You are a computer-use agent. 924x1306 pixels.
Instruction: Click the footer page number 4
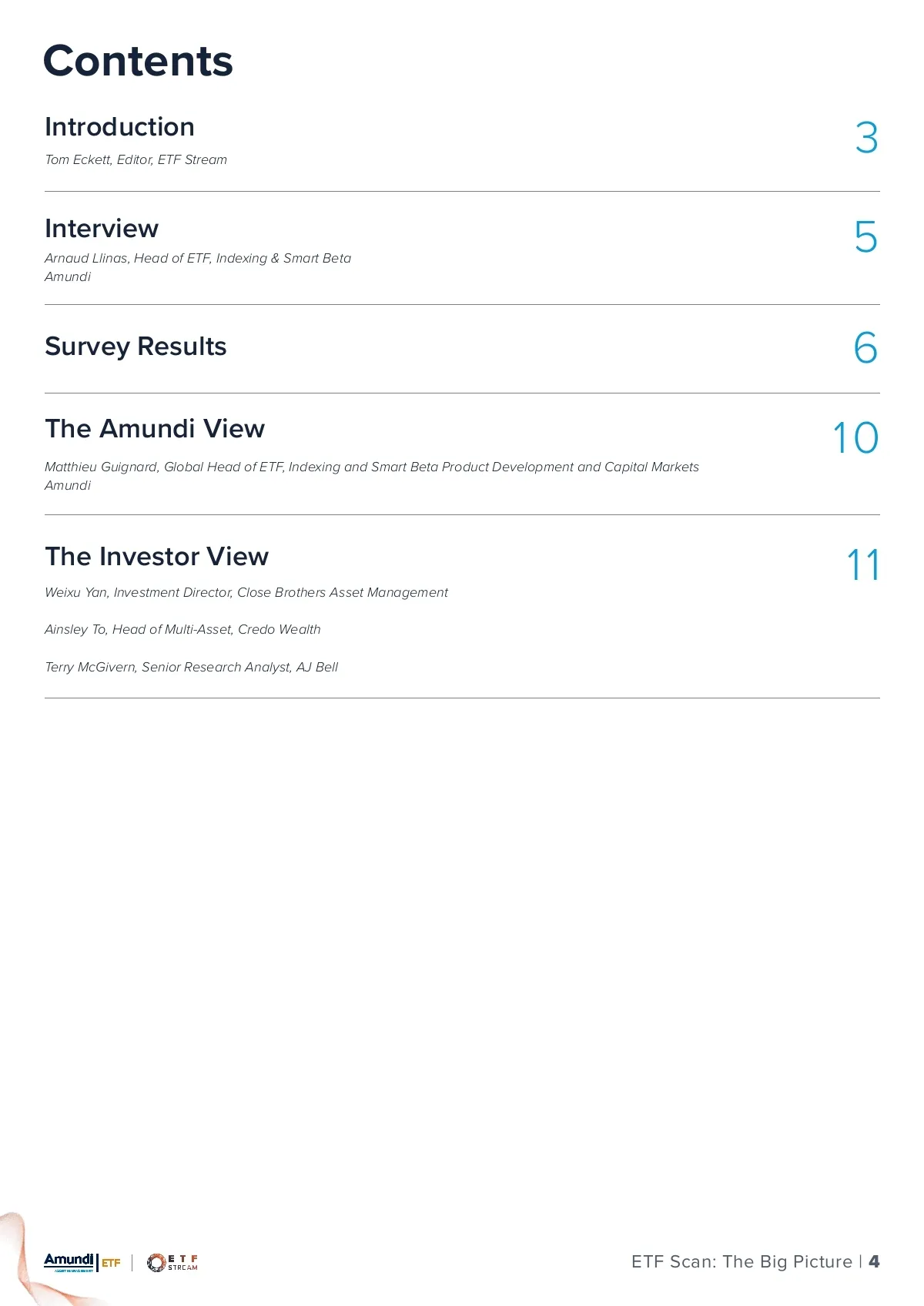click(x=874, y=1261)
